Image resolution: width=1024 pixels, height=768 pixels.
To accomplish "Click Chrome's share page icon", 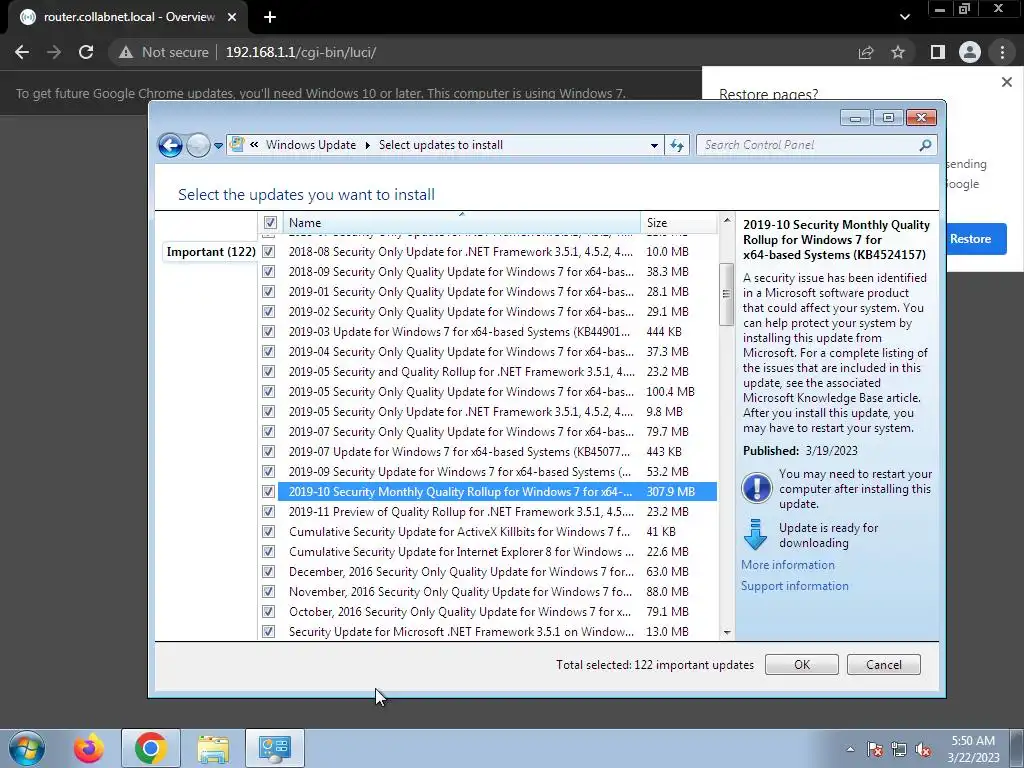I will coord(866,52).
